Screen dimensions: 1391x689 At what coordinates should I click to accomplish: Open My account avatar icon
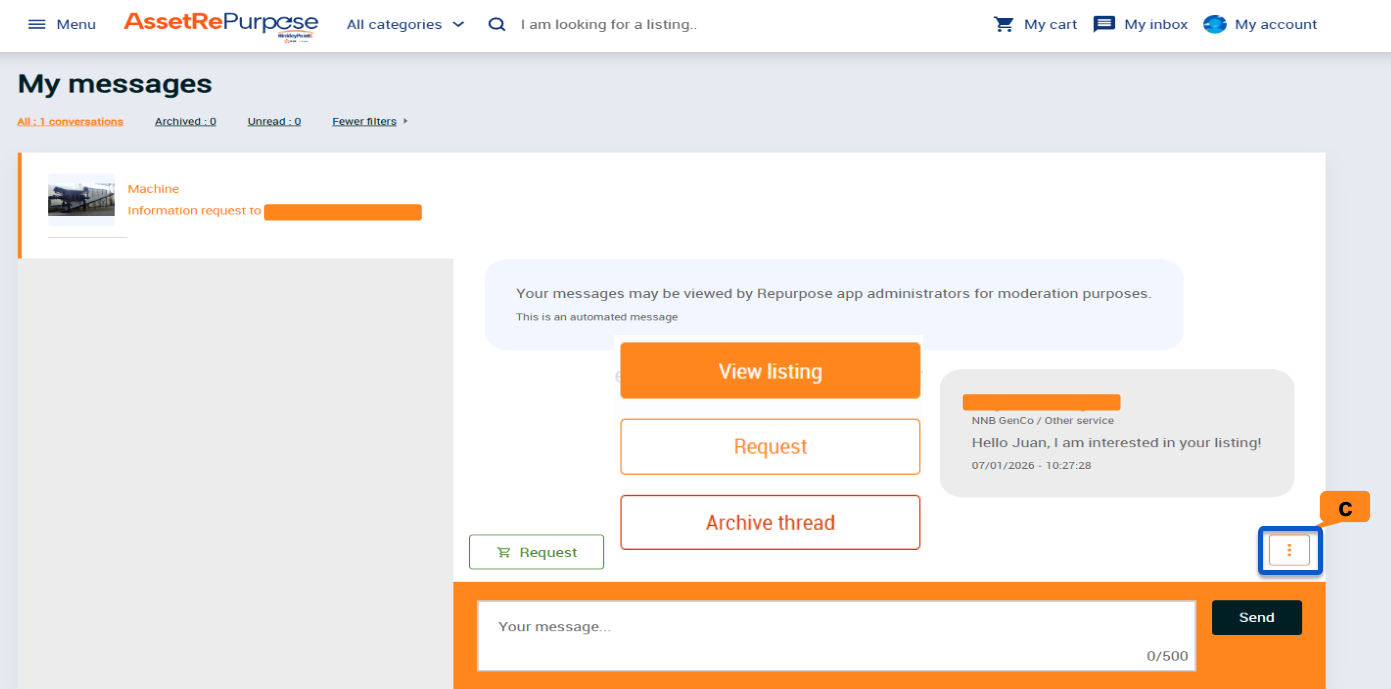point(1215,24)
